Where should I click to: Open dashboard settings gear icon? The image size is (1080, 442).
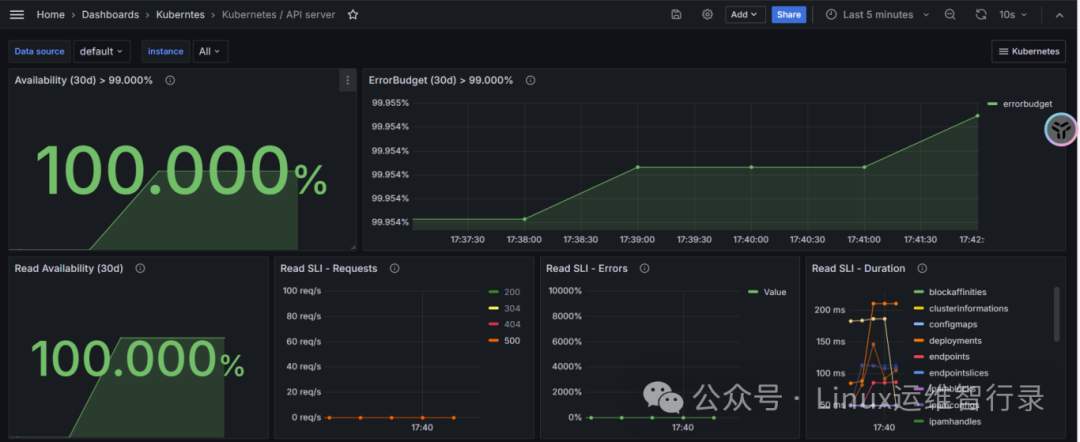pos(707,14)
